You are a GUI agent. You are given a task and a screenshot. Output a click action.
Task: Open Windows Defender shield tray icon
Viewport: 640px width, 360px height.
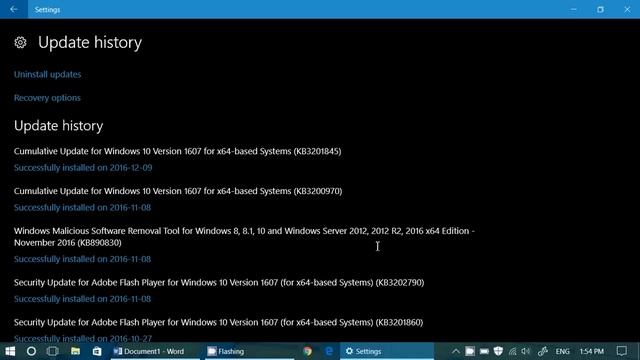(498, 351)
